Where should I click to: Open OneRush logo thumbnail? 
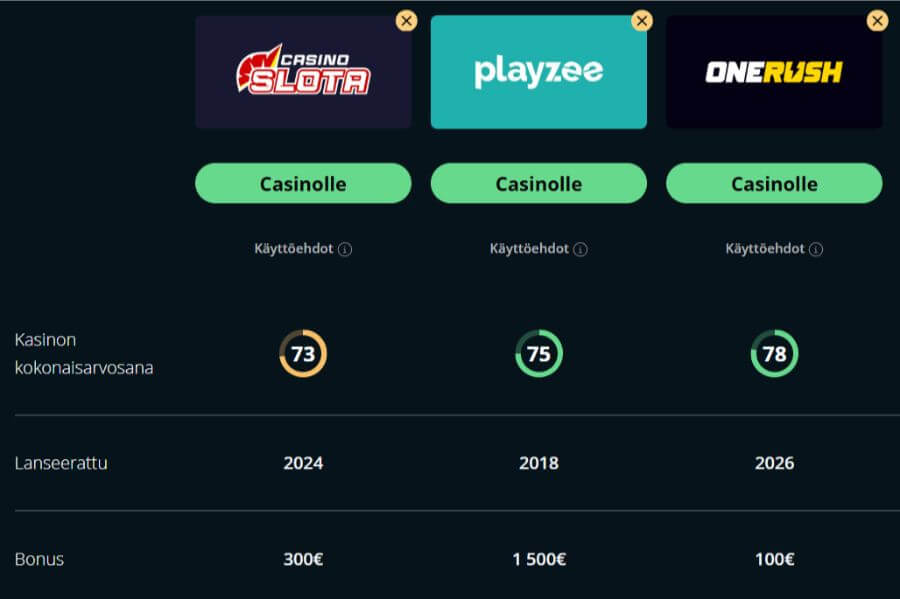pos(774,73)
